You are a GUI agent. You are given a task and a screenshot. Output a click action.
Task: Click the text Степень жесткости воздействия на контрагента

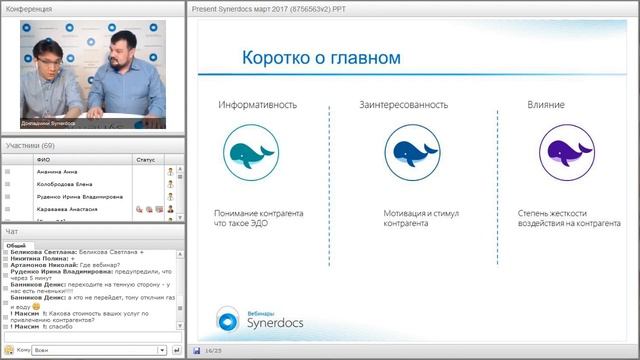click(x=569, y=218)
